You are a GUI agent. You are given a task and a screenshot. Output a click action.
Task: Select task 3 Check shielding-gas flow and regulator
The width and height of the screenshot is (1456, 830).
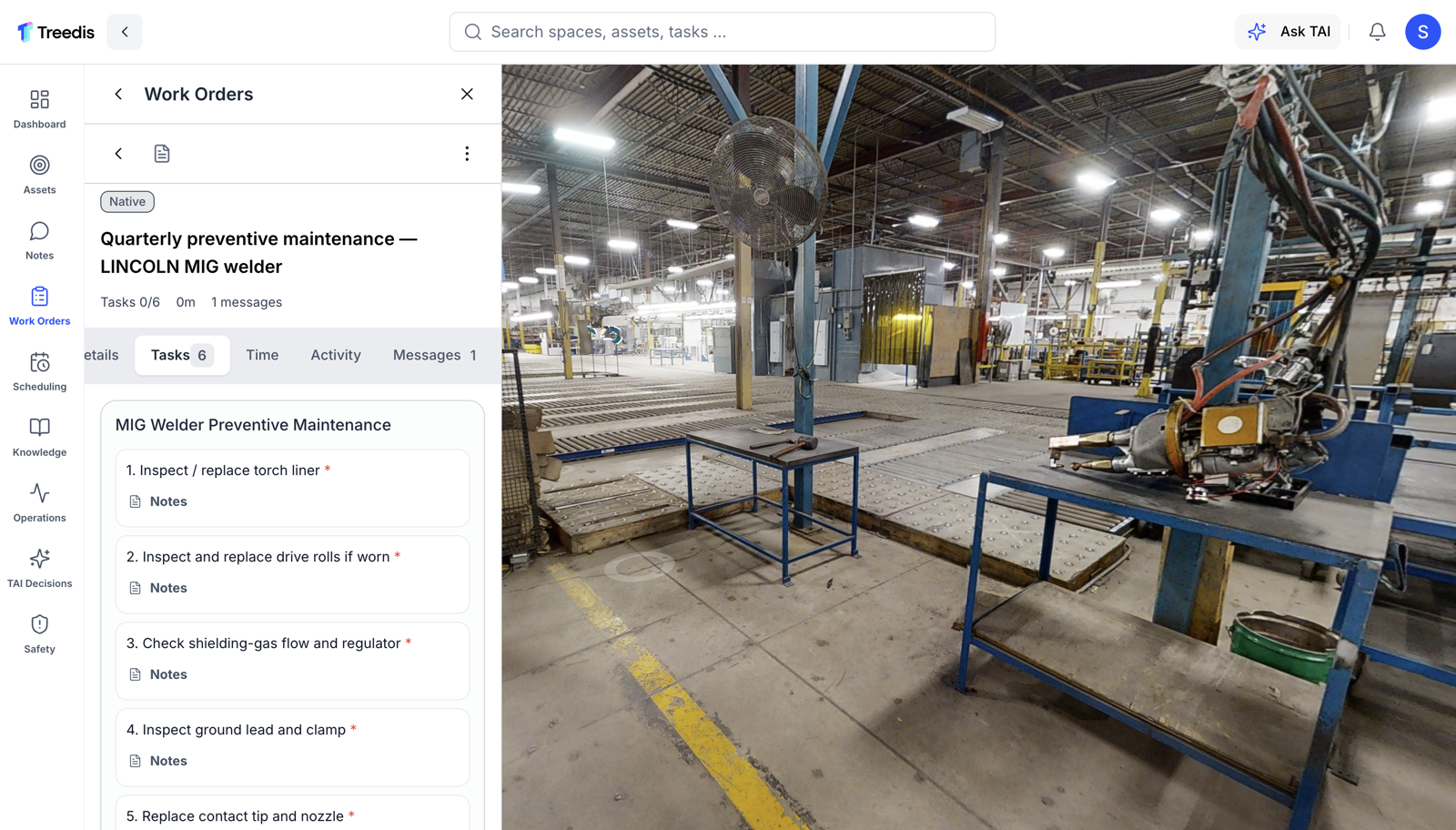(292, 661)
